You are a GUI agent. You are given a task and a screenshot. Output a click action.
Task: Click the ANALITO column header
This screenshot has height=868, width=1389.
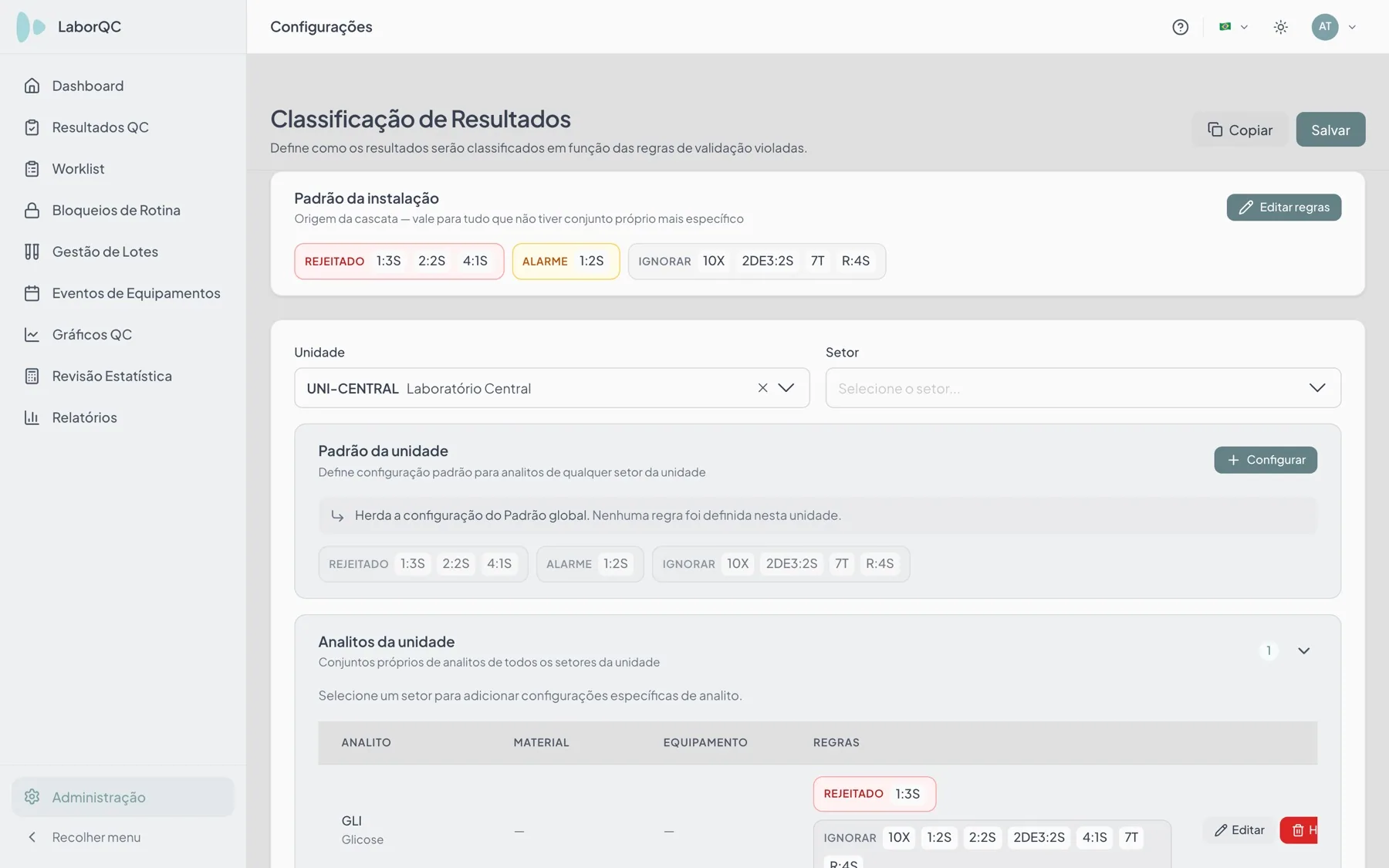(x=366, y=743)
